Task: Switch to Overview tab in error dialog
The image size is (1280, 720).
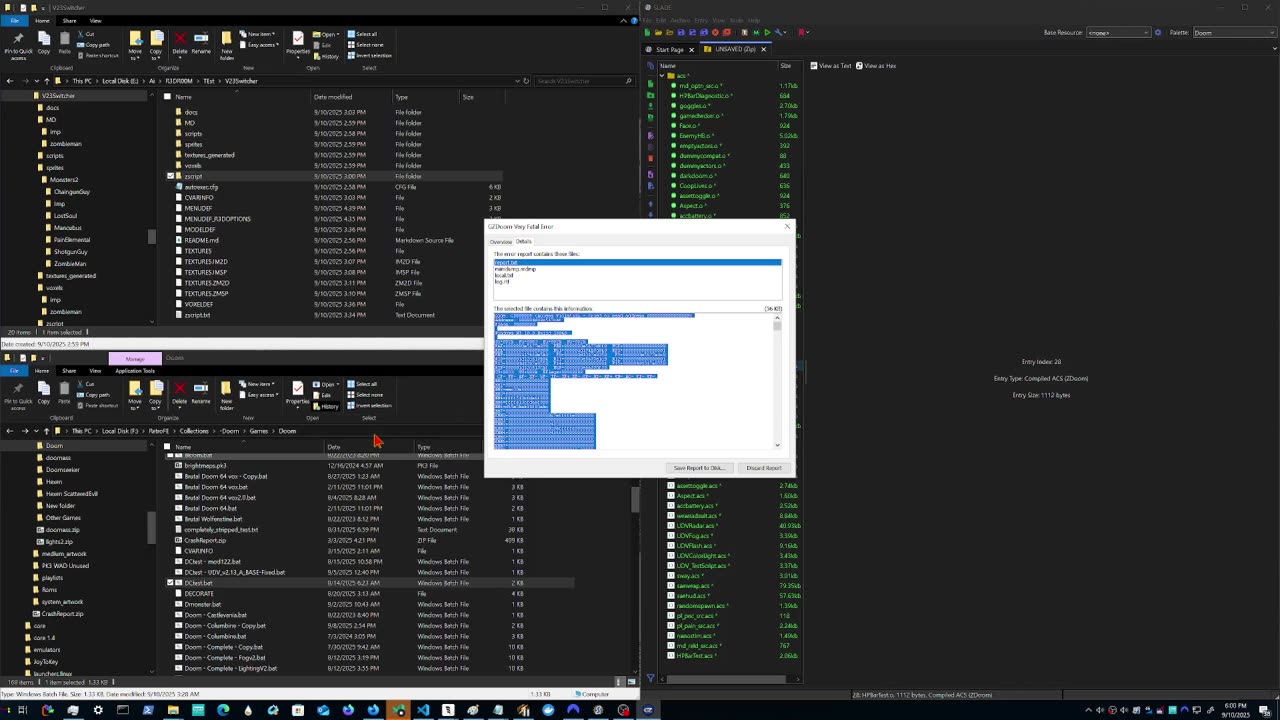Action: click(x=500, y=242)
